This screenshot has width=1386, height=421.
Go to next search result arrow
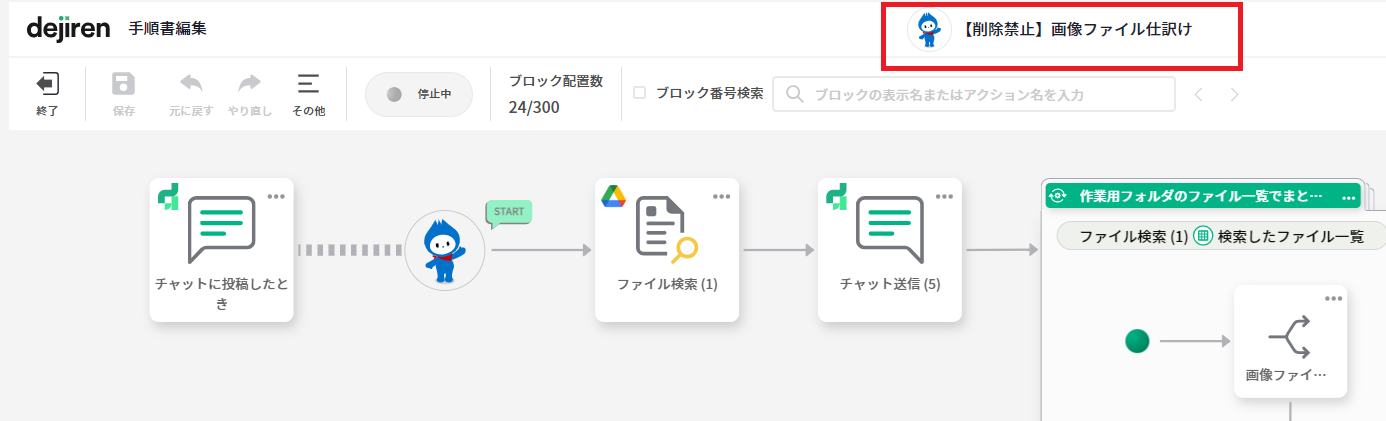(x=1234, y=94)
